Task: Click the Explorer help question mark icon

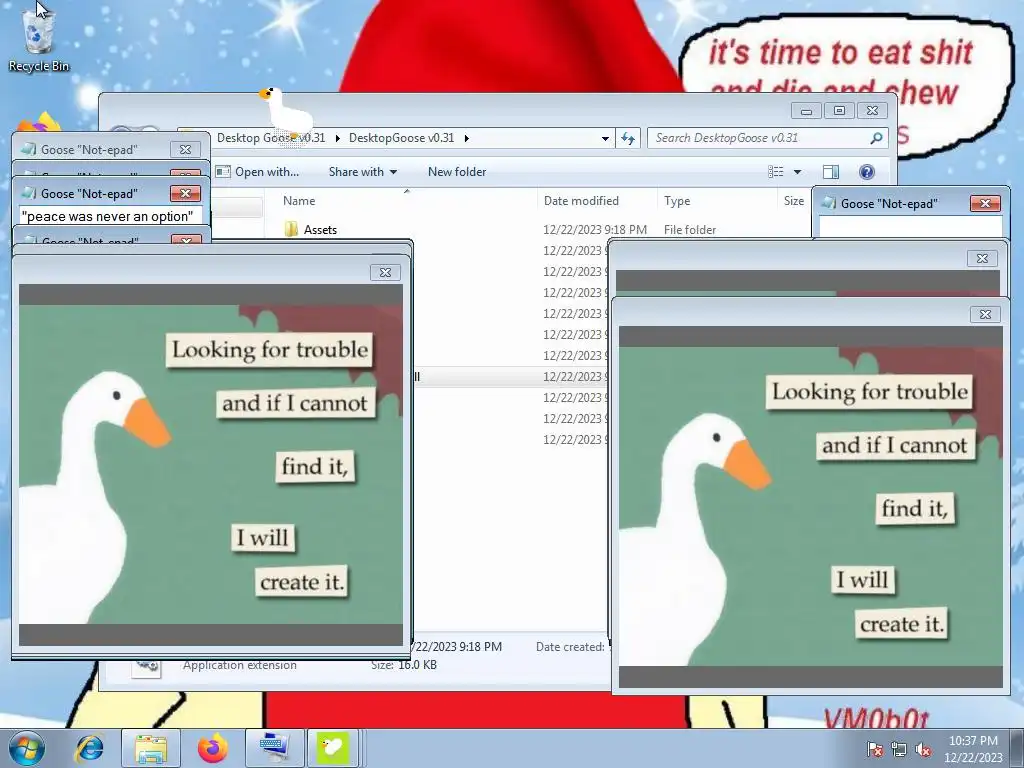Action: pyautogui.click(x=867, y=172)
